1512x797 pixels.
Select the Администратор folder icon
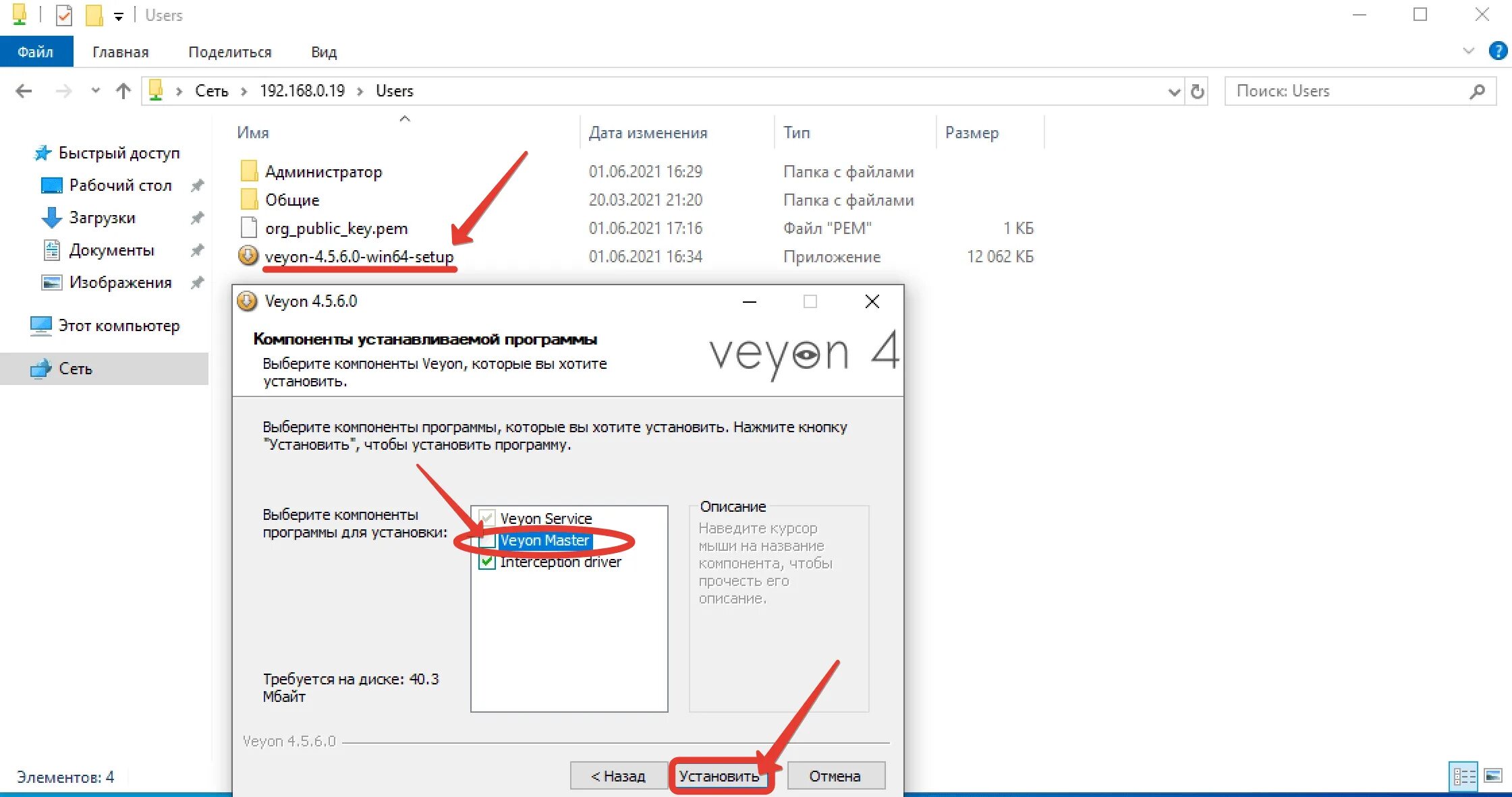pyautogui.click(x=249, y=171)
